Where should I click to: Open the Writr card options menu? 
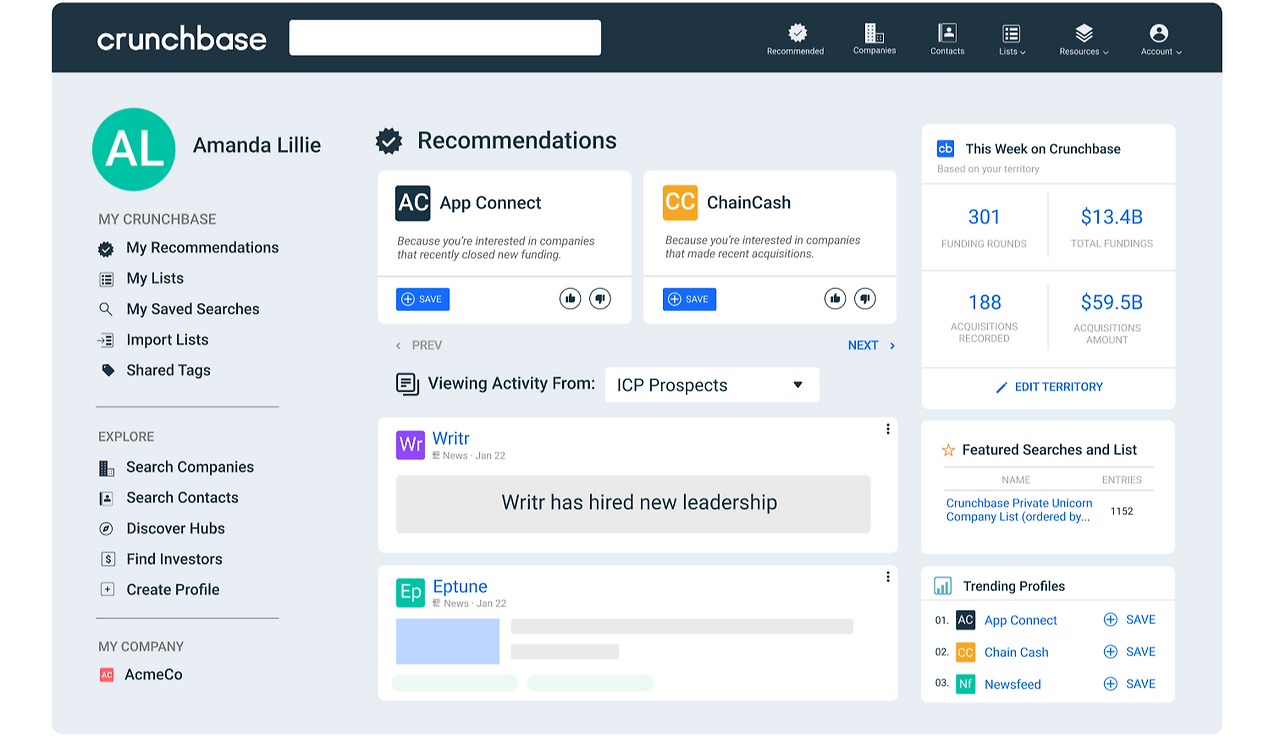click(x=888, y=430)
